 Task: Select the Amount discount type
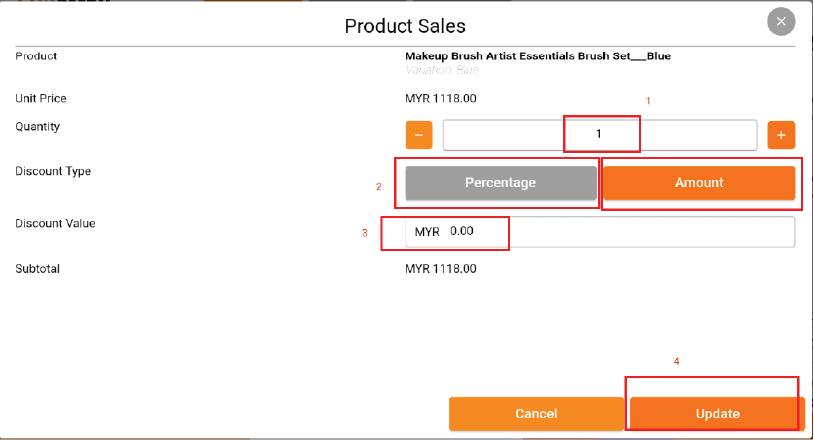pos(699,183)
